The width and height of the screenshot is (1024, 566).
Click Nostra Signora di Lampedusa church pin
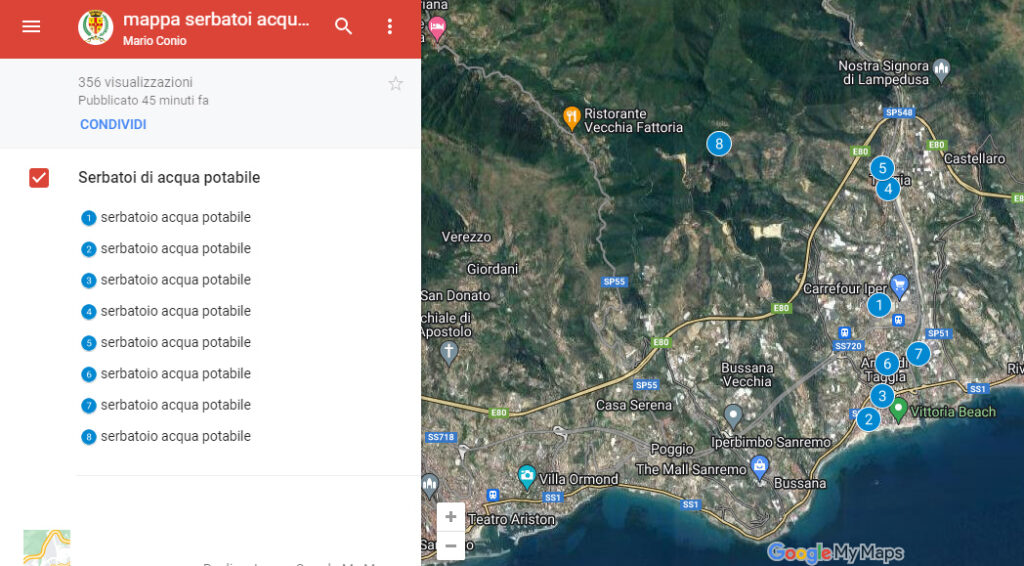941,71
